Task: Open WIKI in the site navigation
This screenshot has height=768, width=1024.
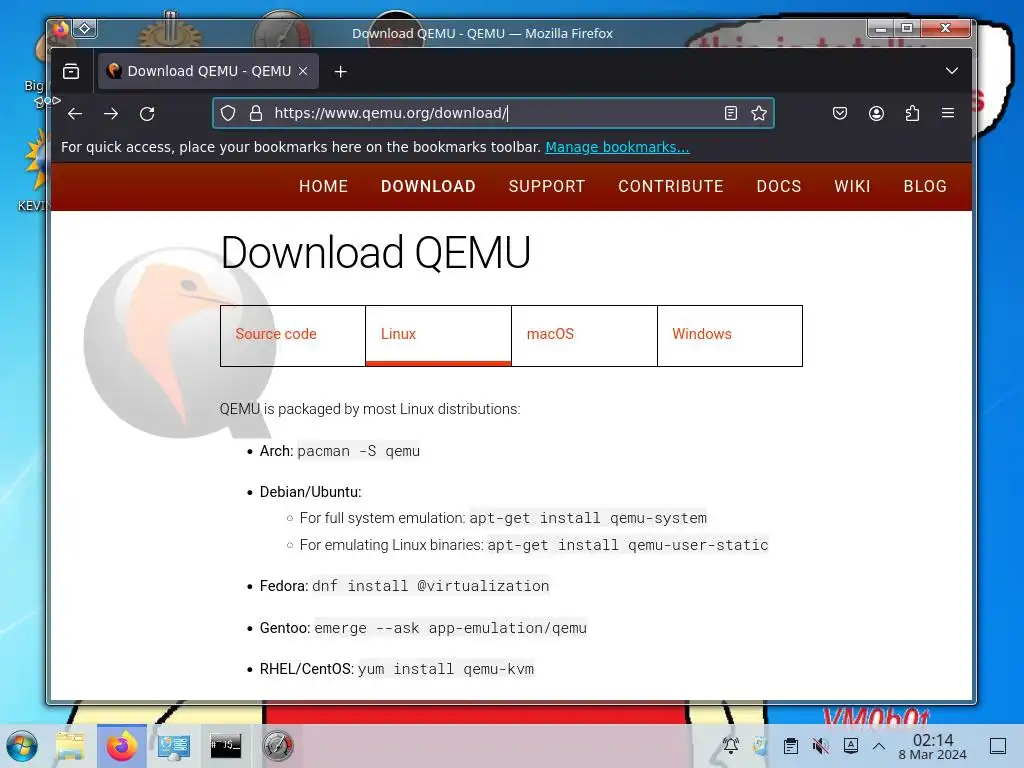Action: click(852, 186)
